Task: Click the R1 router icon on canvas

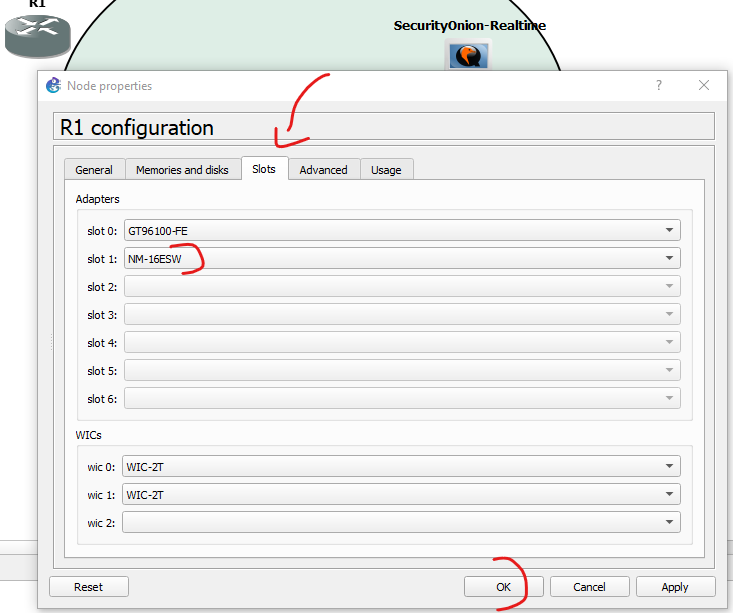Action: 37,36
